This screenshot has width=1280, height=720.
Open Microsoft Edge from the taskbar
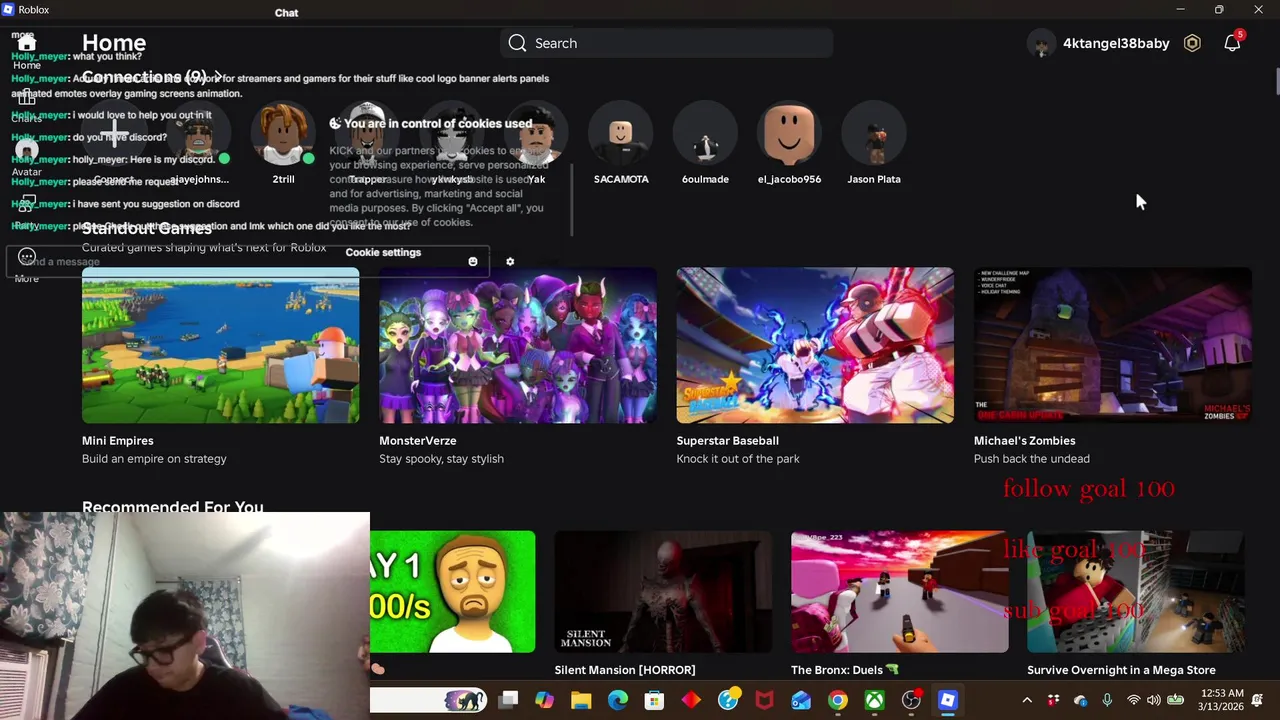pos(618,700)
